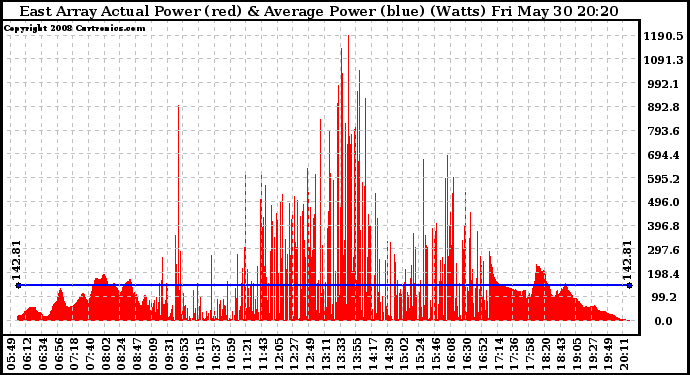Click the x-axis time label 18:43
Screen dimensions: 690x375
tap(562, 354)
